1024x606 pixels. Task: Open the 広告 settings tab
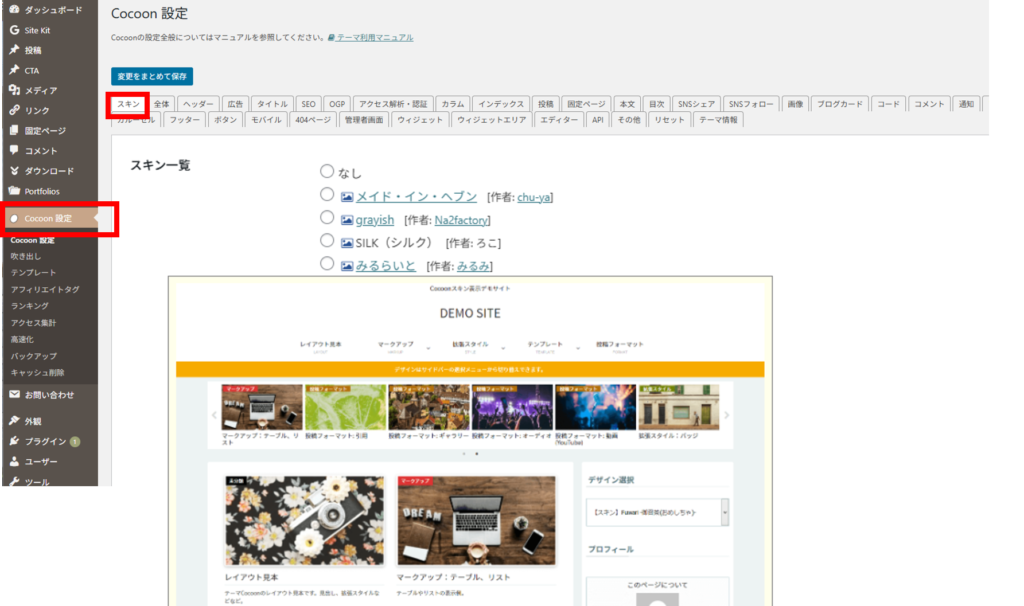(235, 104)
